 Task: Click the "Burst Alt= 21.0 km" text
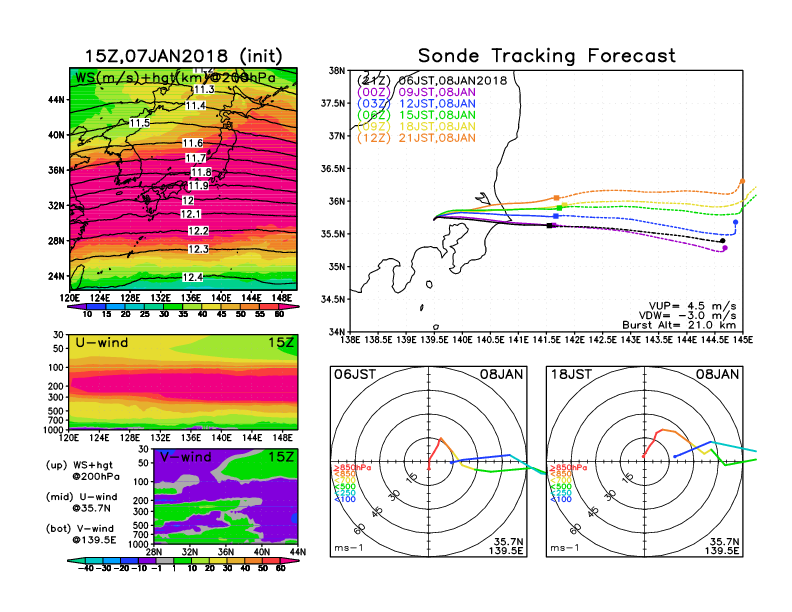coord(679,325)
